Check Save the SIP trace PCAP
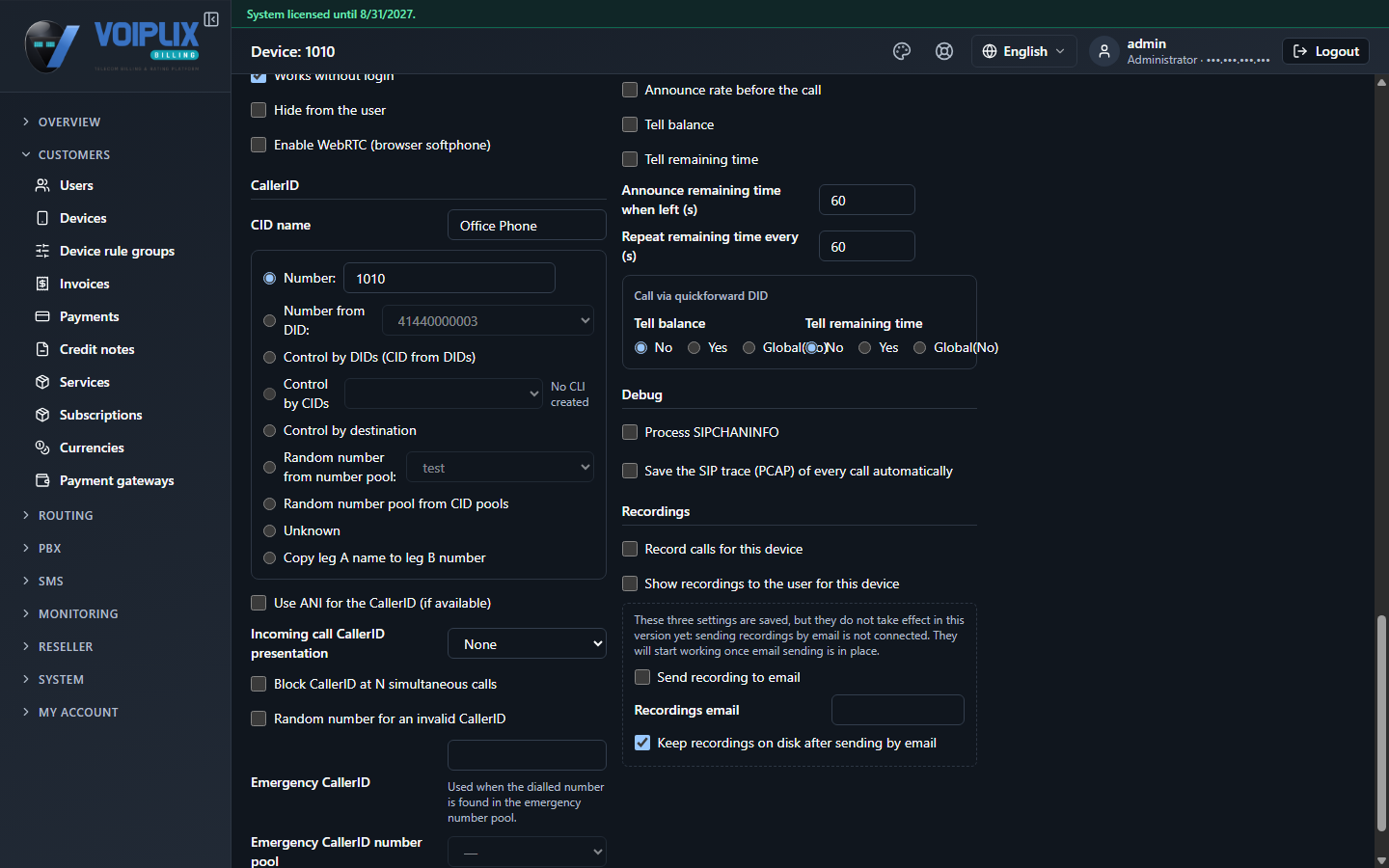This screenshot has height=868, width=1389. click(630, 471)
